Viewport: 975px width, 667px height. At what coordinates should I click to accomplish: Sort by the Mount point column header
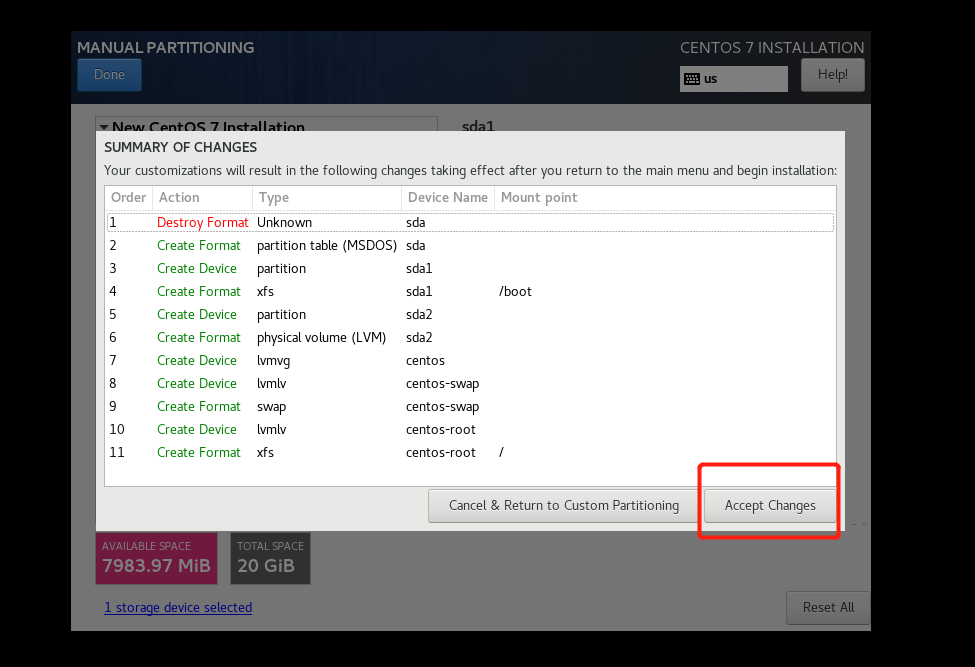[539, 198]
